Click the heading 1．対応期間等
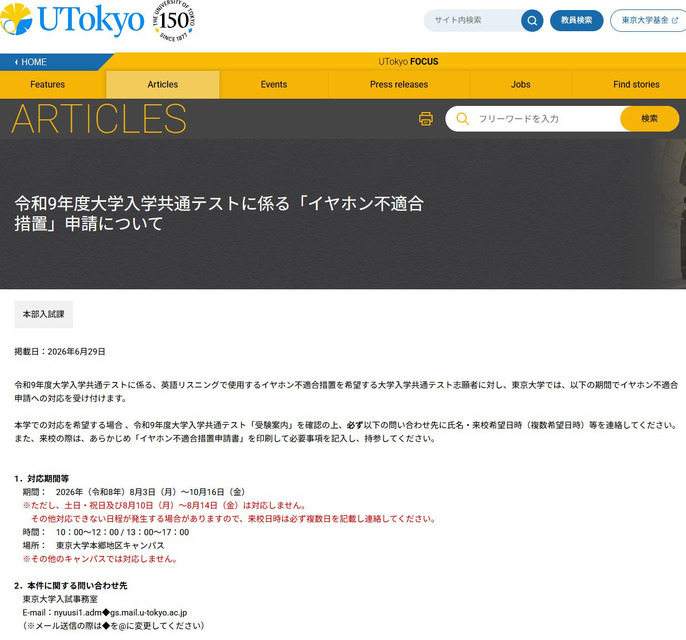Screen dimensions: 686x640 (x=42, y=479)
